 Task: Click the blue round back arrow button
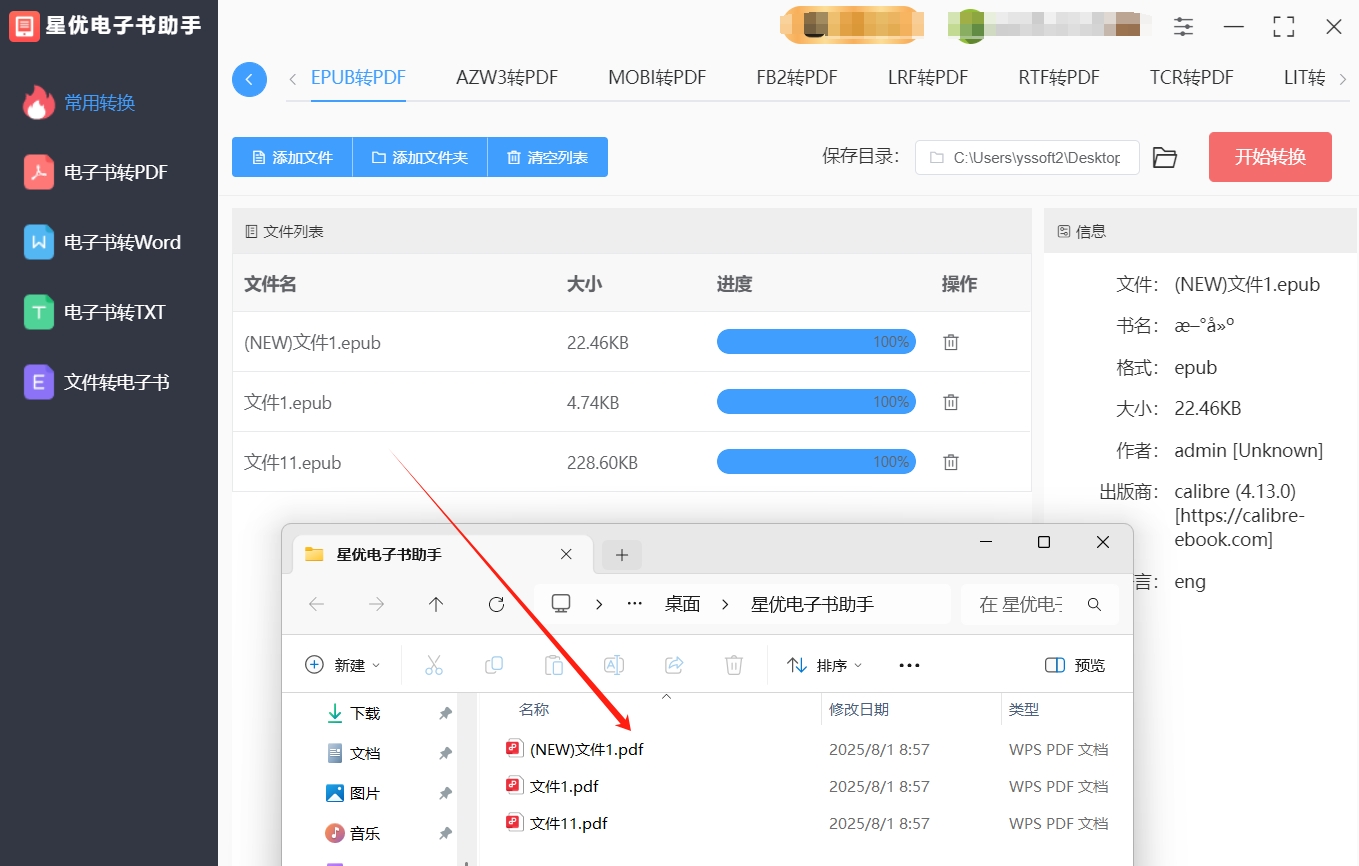[249, 79]
